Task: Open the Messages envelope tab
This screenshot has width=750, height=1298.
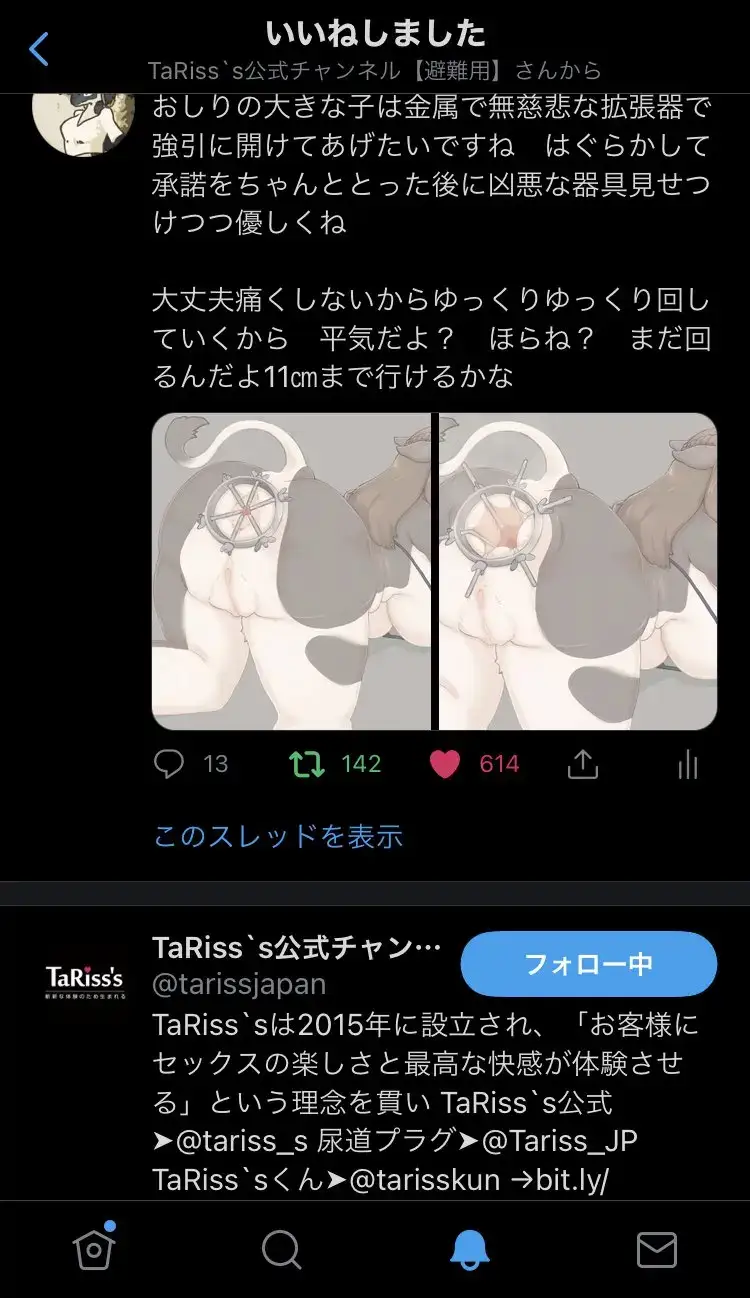Action: [x=657, y=1250]
